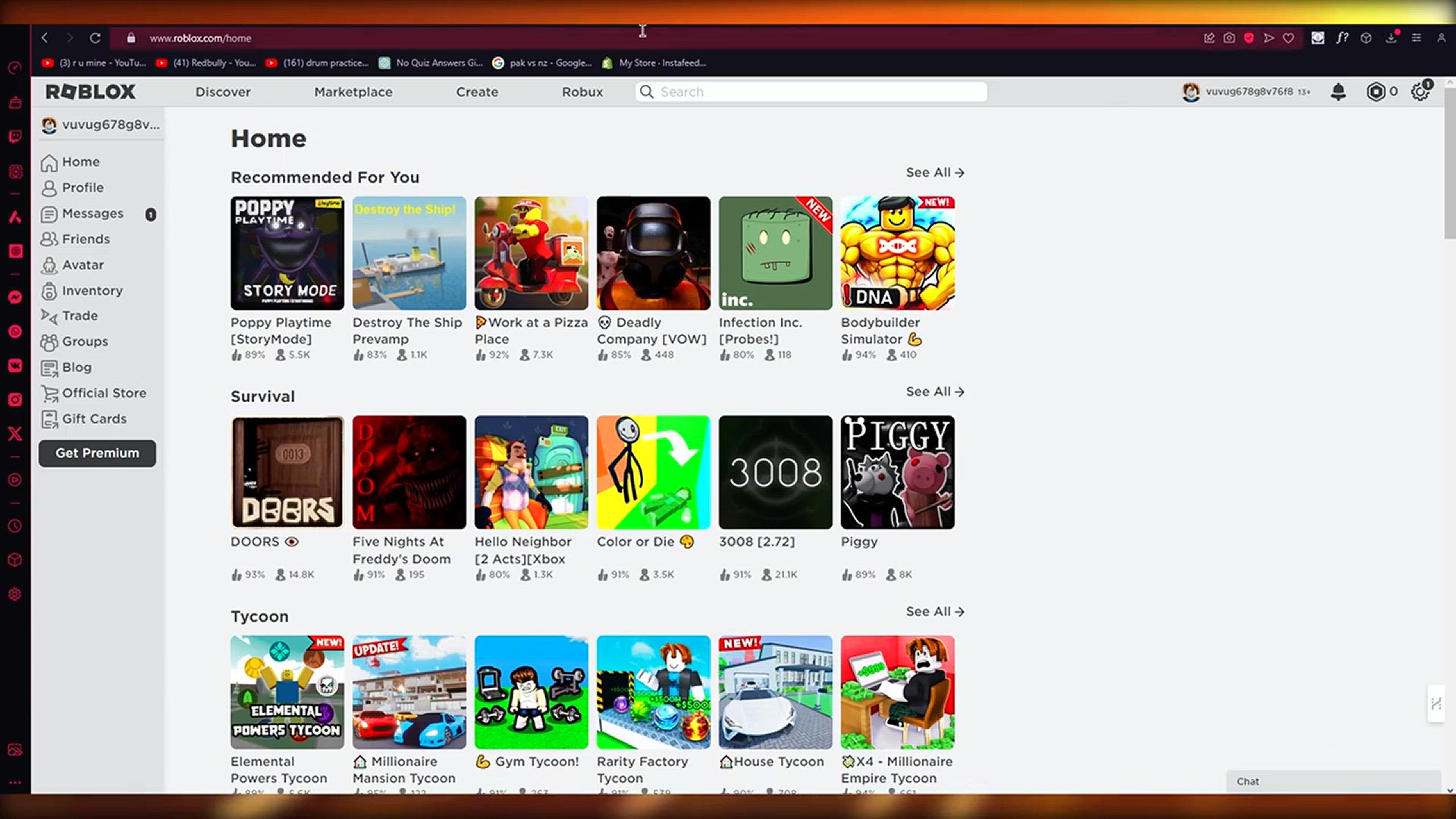Open the Create tab

[x=477, y=92]
